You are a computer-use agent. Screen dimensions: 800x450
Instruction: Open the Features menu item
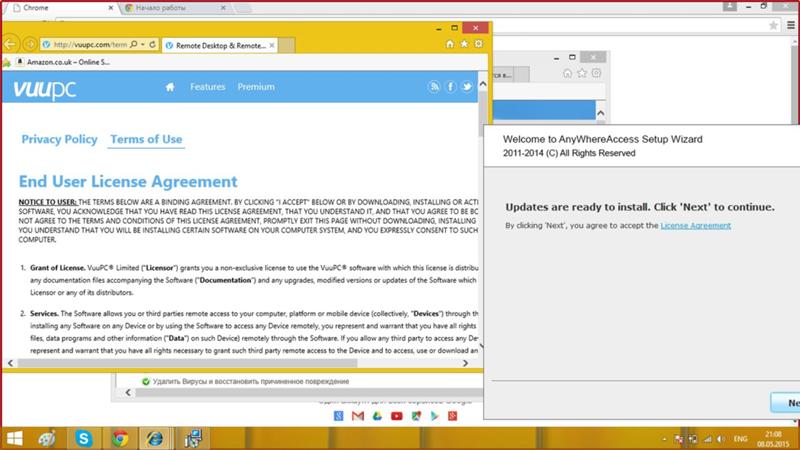pyautogui.click(x=208, y=87)
